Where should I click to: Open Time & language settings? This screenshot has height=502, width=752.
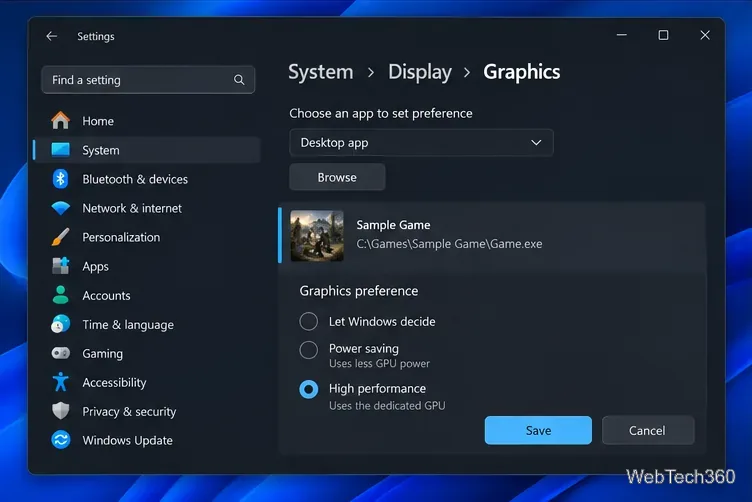pyautogui.click(x=148, y=325)
